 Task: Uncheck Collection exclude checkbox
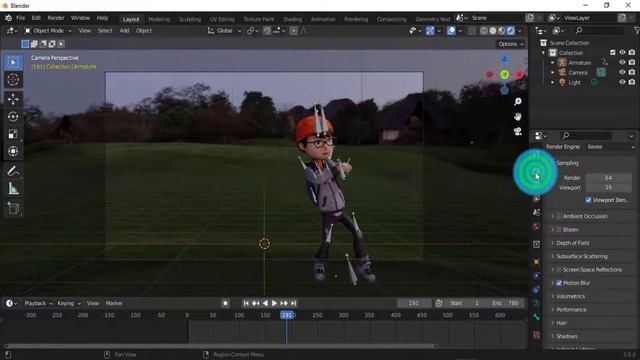tap(613, 53)
